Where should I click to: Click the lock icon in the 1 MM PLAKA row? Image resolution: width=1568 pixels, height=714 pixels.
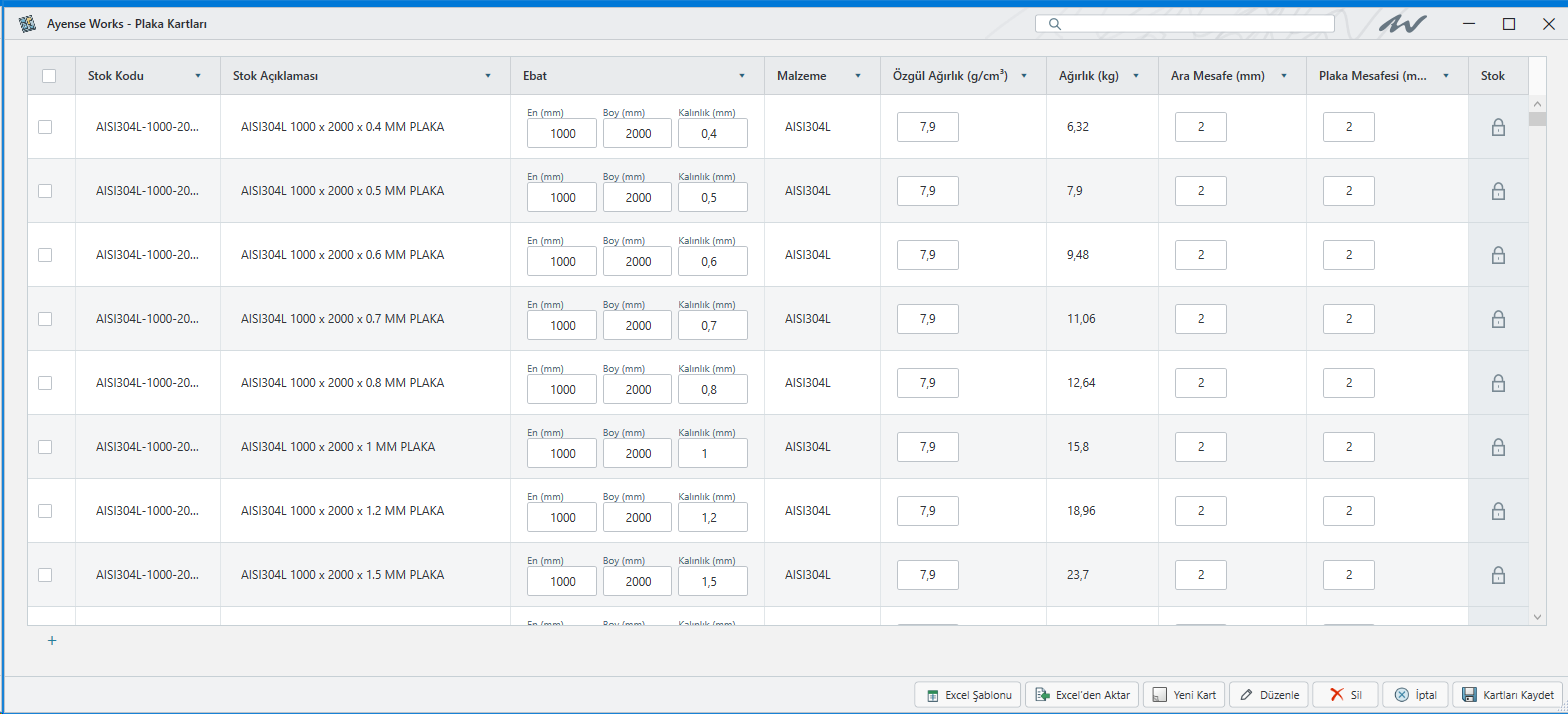[x=1498, y=447]
